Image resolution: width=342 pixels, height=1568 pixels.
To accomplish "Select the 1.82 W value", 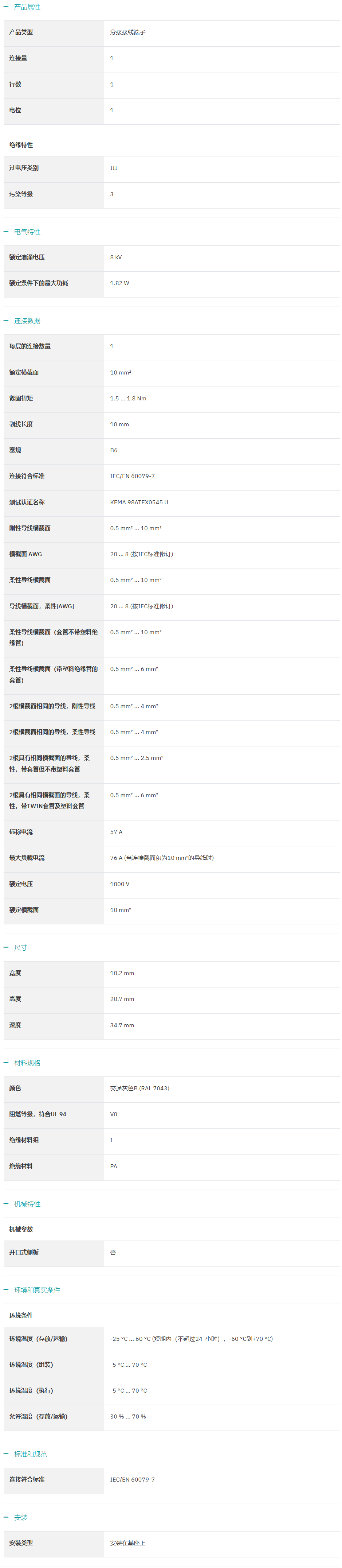I will tap(120, 283).
